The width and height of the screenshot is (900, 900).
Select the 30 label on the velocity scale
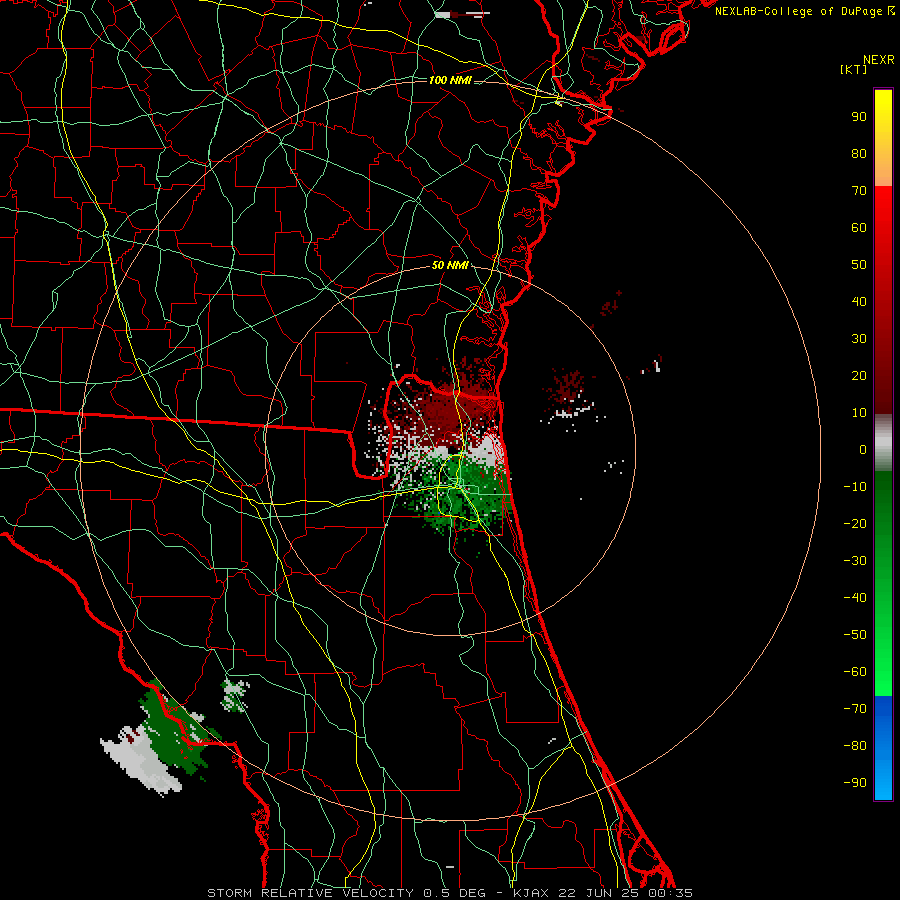coord(859,339)
